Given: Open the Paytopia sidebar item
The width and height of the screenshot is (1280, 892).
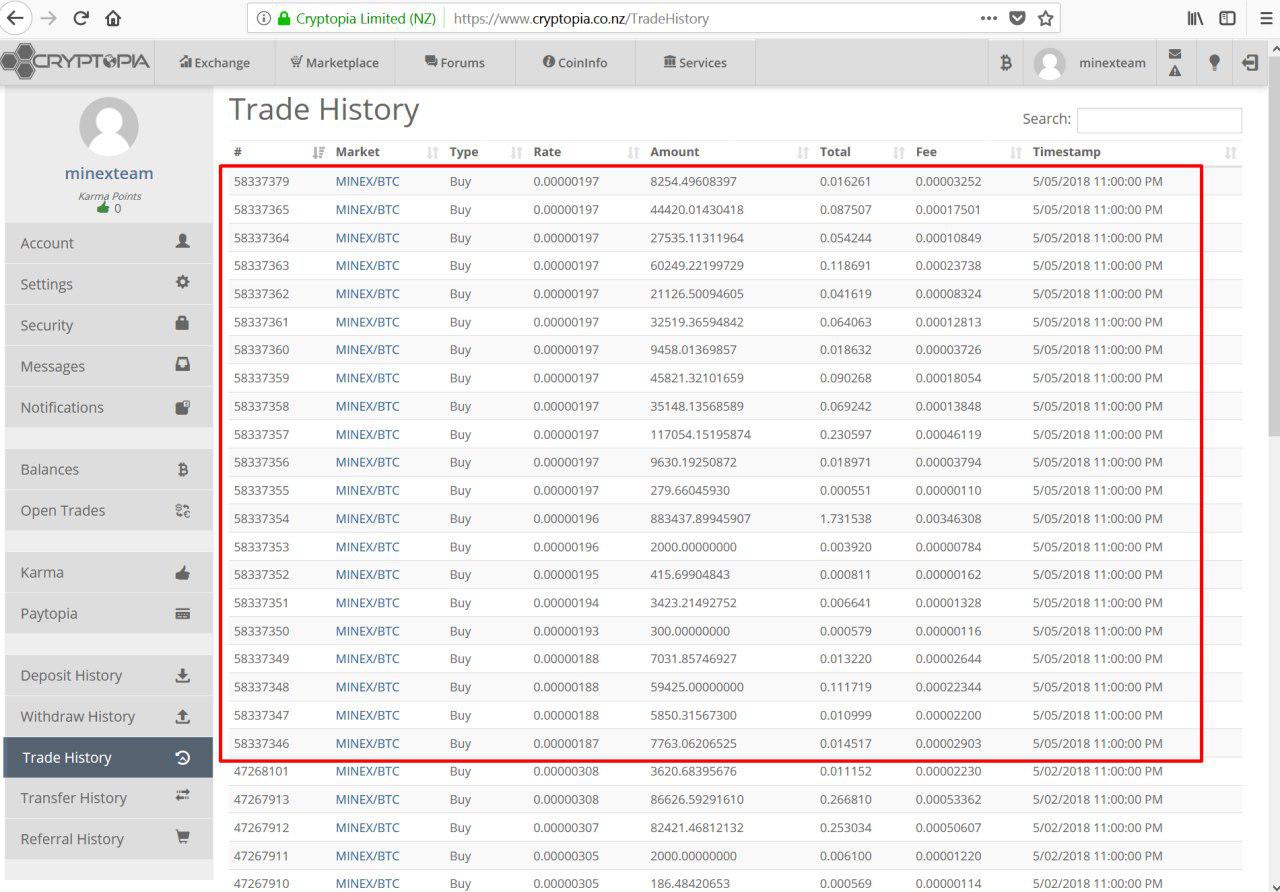Looking at the screenshot, I should [x=108, y=613].
